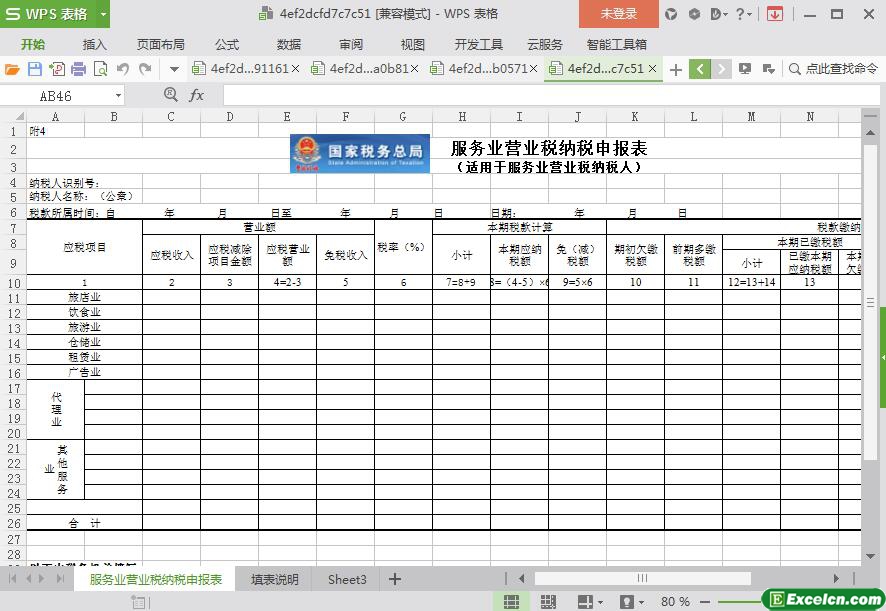This screenshot has width=886, height=611.
Task: Open a new document tab with plus
Action: [676, 69]
